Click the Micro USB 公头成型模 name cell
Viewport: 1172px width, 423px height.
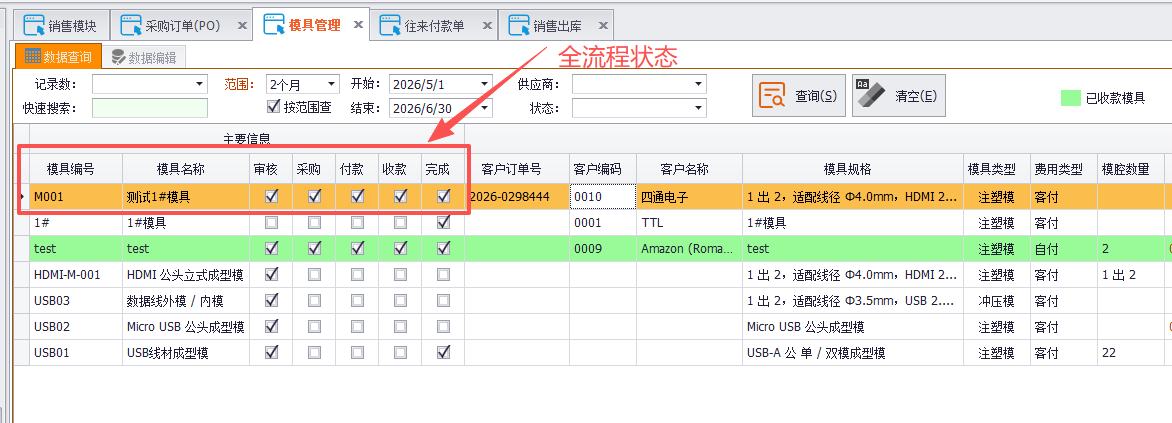point(186,327)
